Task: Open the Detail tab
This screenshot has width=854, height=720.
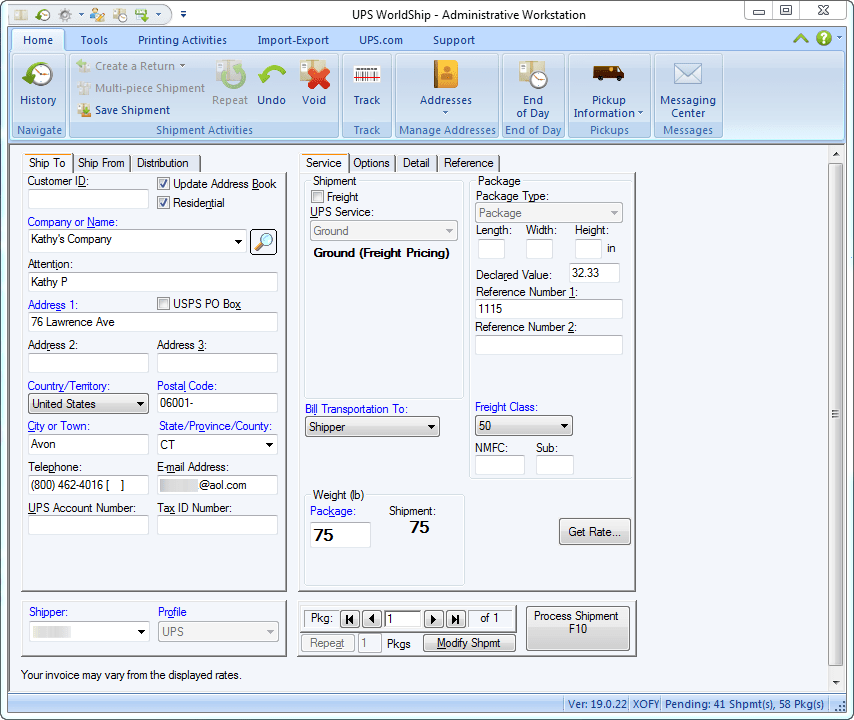Action: coord(416,163)
